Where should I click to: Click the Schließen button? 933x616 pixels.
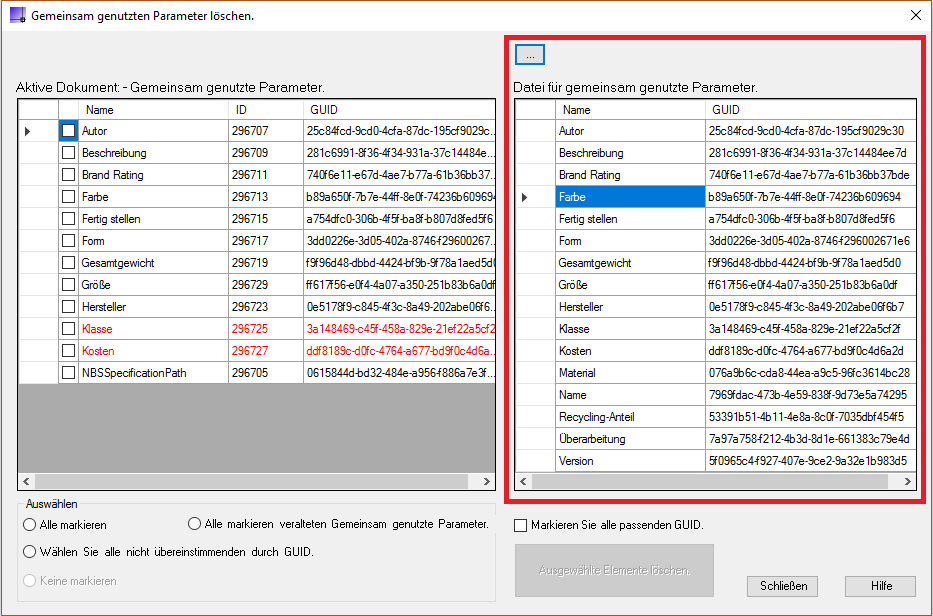782,586
